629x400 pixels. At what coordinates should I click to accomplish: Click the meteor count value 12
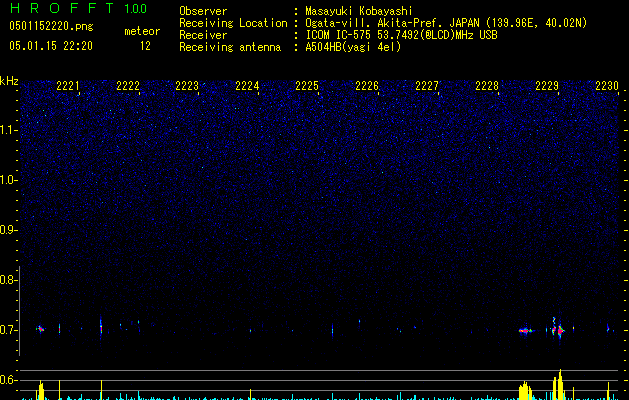click(145, 46)
